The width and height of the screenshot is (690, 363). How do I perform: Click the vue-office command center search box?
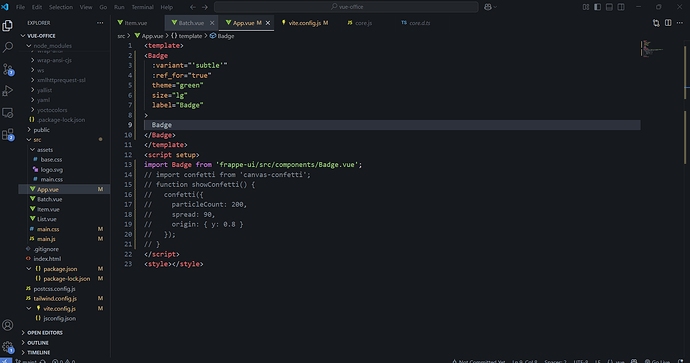[x=346, y=7]
